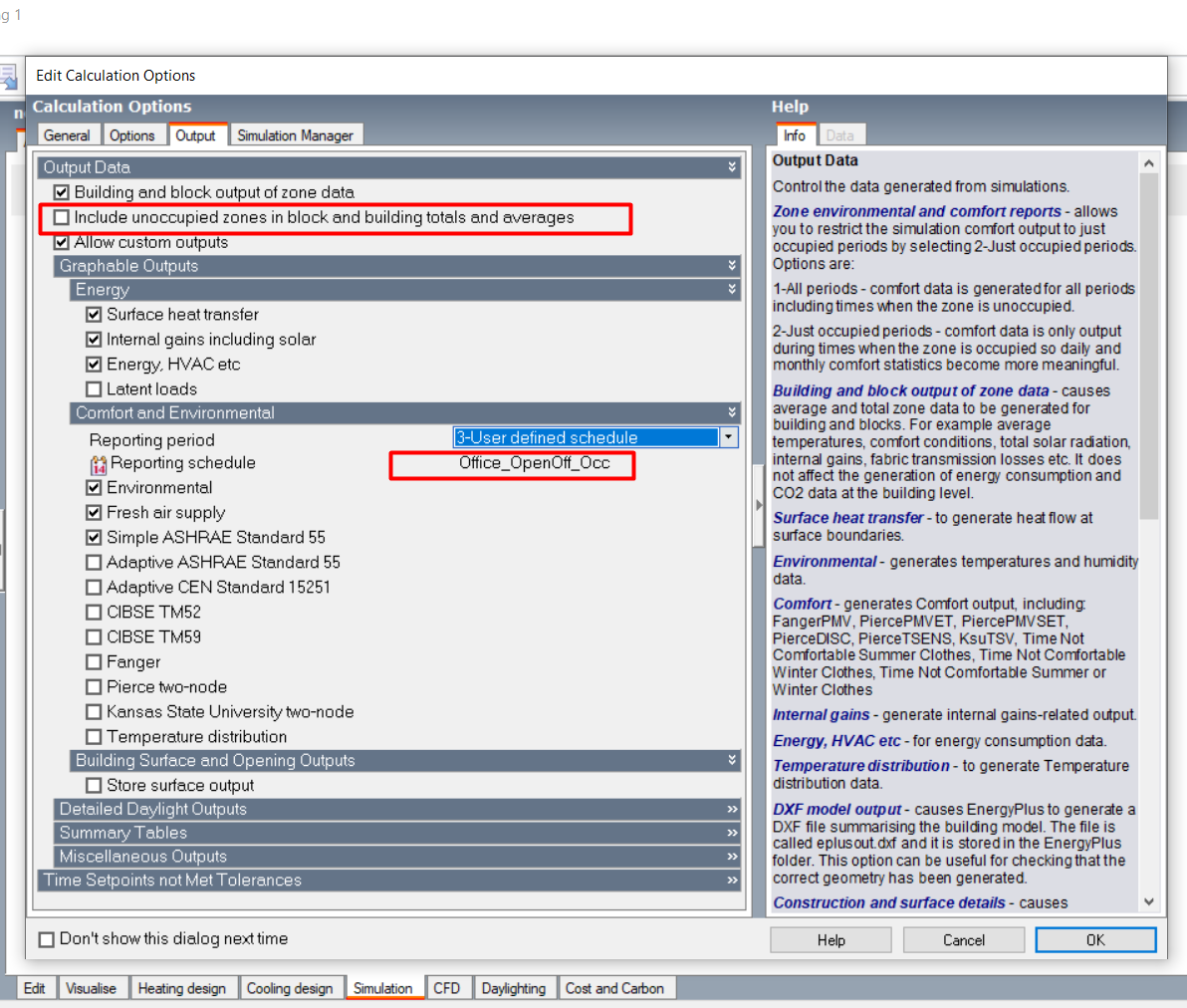Screen dimensions: 1187x1008
Task: Collapse the Output Data section
Action: coord(731,166)
